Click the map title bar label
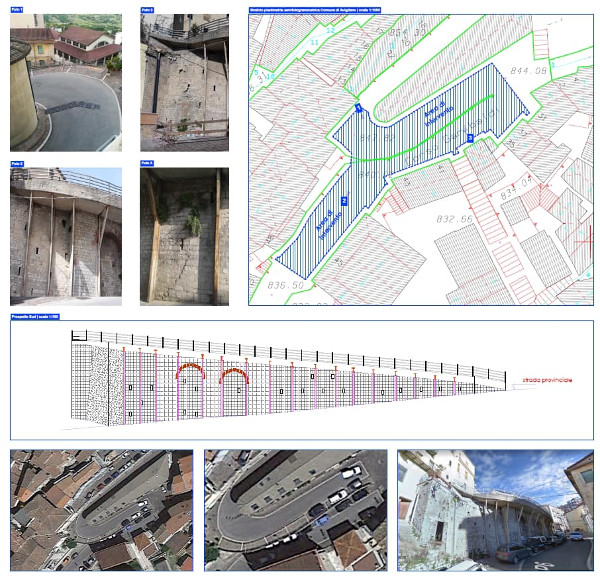This screenshot has width=600, height=576. pos(310,9)
